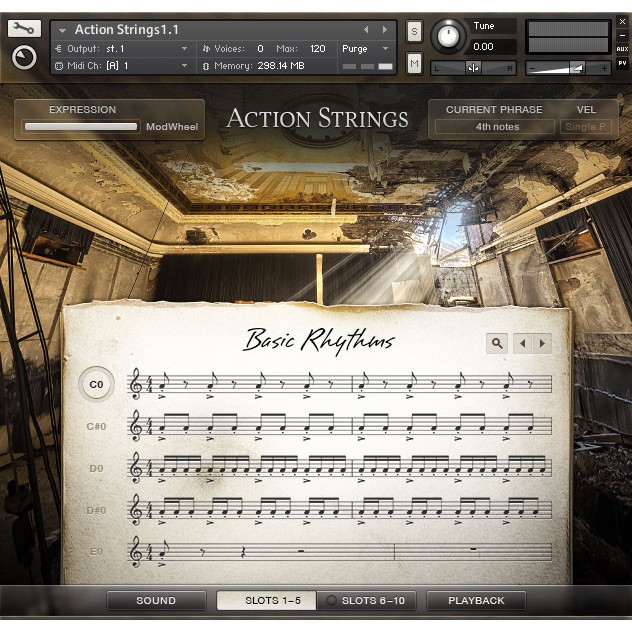Click the circular performance view icon under the wrench
632x632 pixels.
pyautogui.click(x=24, y=57)
